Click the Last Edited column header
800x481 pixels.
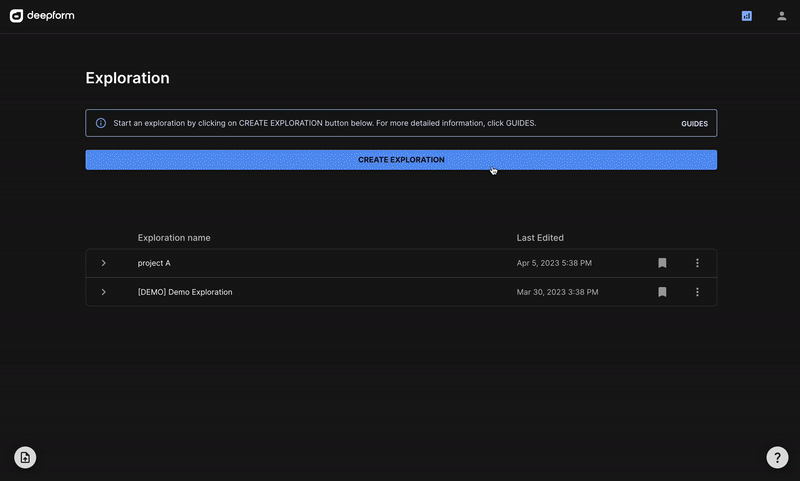[540, 238]
